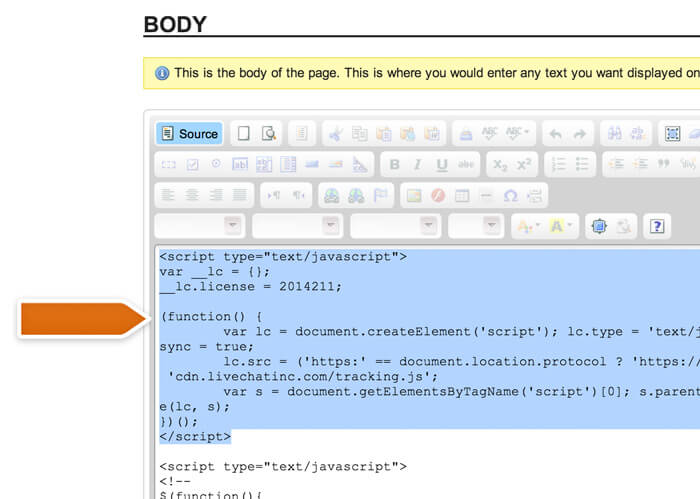This screenshot has width=700, height=499.
Task: Insert a Button form element
Action: pos(312,165)
